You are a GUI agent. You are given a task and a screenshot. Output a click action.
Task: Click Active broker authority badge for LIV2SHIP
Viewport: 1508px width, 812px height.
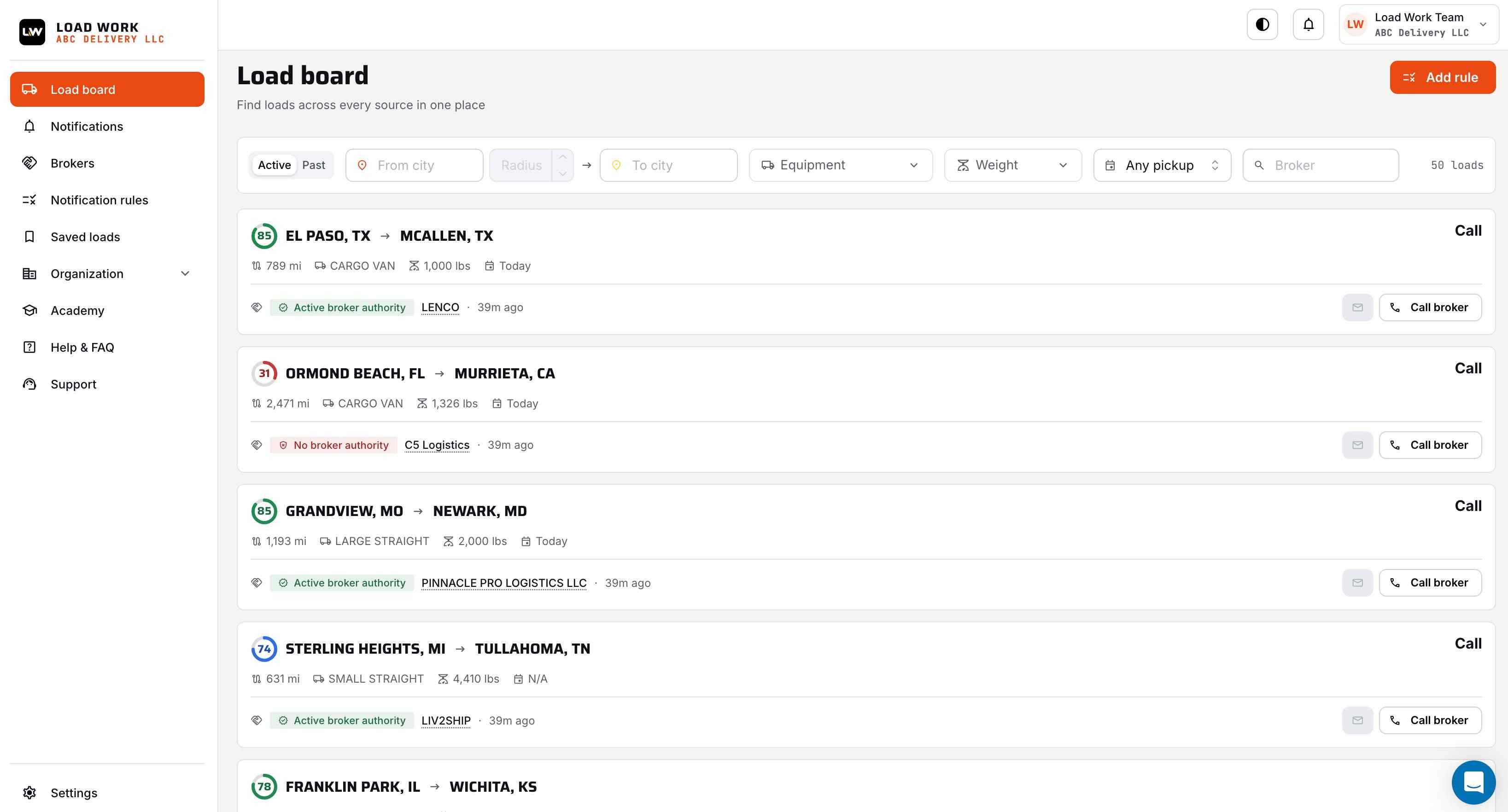click(342, 721)
